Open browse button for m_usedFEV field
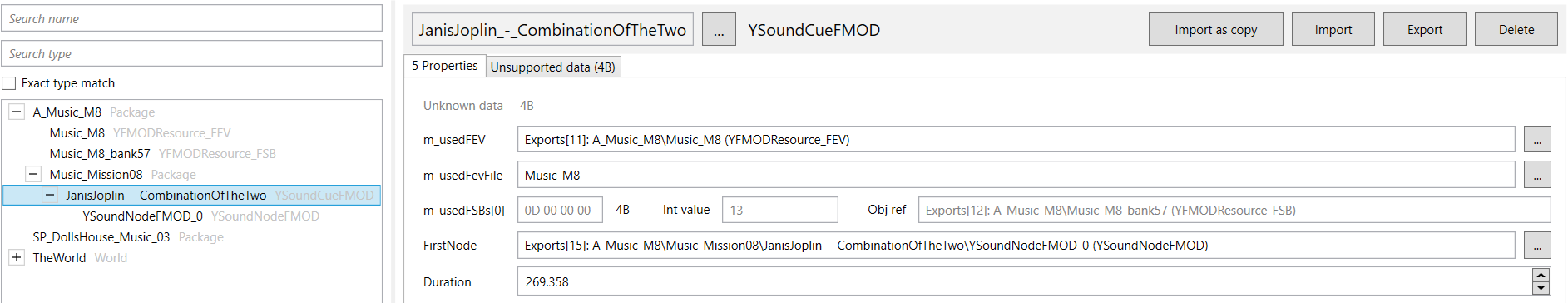The height and width of the screenshot is (303, 1568). (1537, 140)
